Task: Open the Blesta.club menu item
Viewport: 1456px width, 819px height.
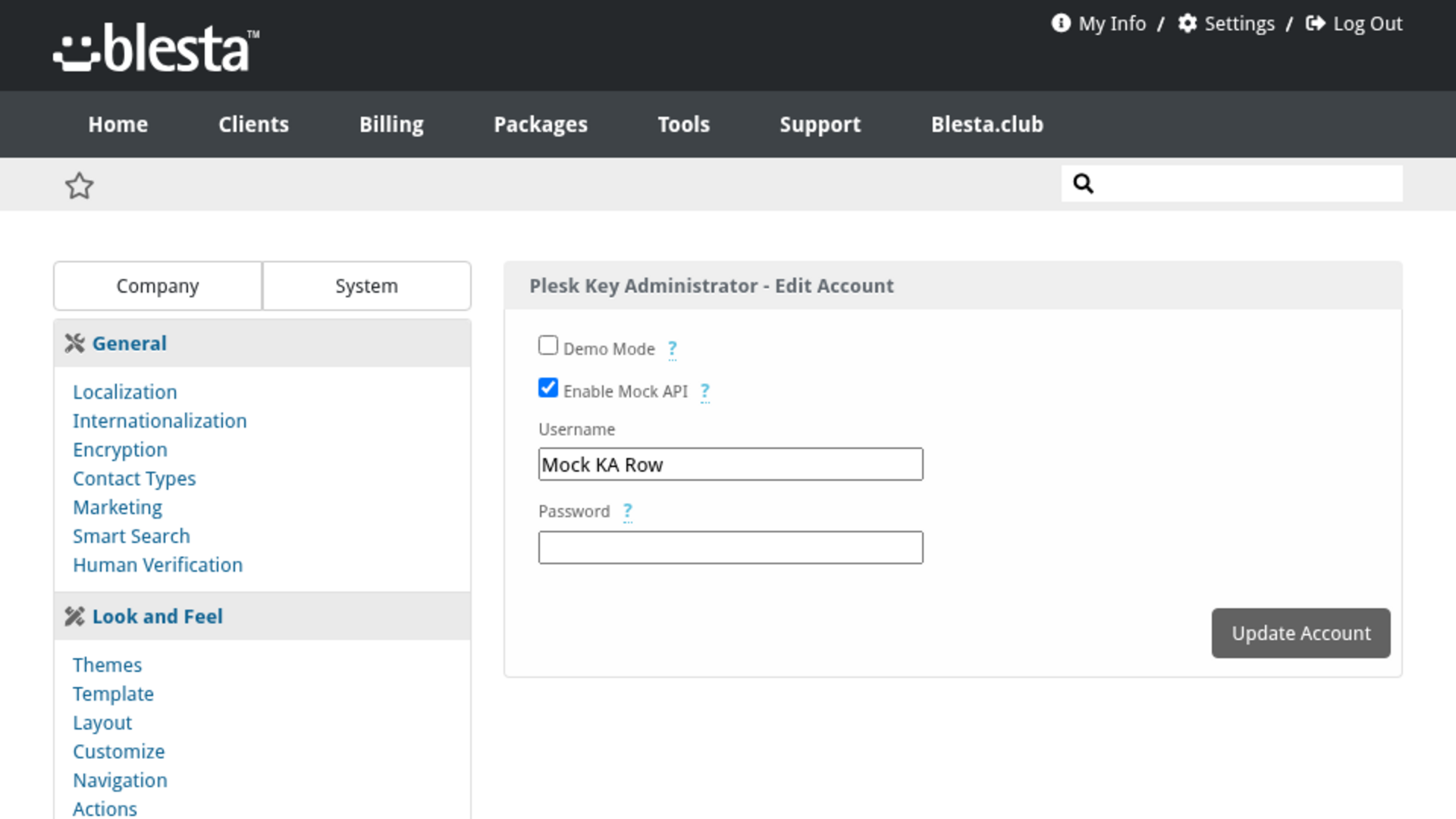Action: pos(987,124)
